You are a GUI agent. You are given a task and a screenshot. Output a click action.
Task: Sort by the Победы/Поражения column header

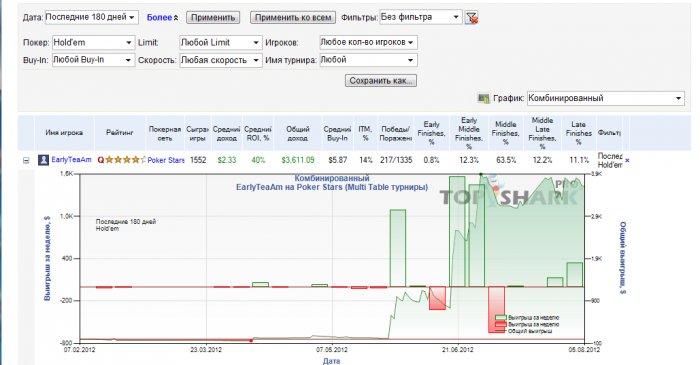(396, 133)
